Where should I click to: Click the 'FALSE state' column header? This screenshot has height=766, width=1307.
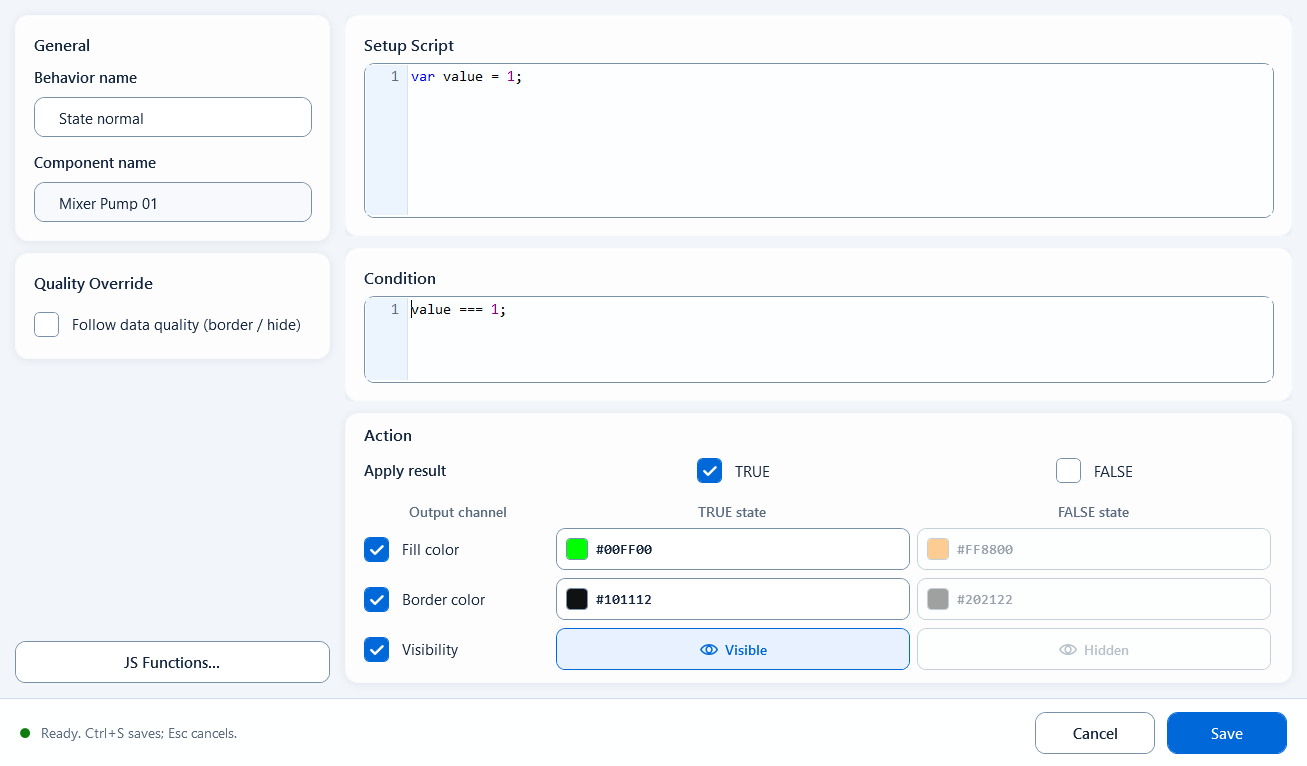[x=1093, y=512]
